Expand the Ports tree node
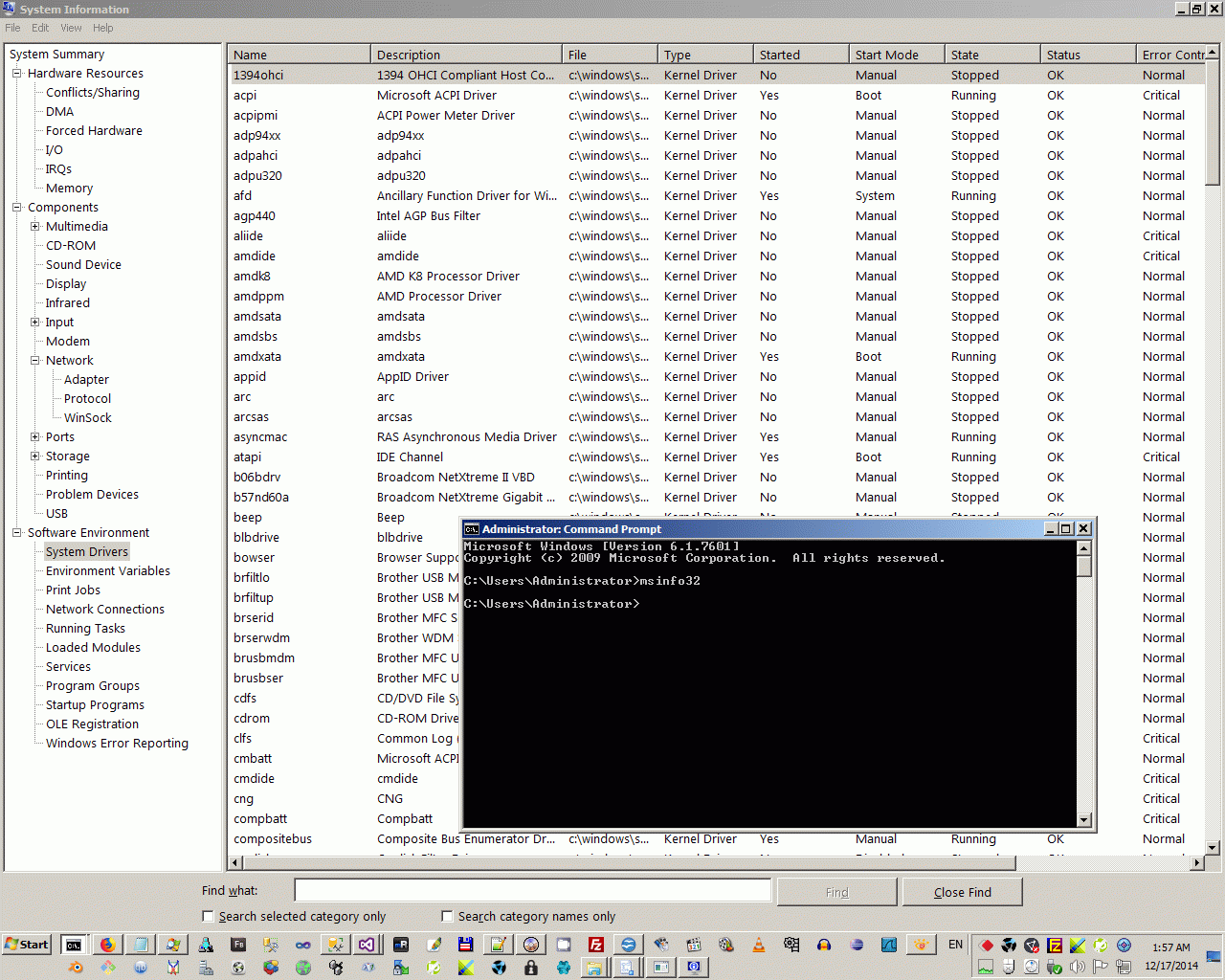The height and width of the screenshot is (980, 1225). 34,437
